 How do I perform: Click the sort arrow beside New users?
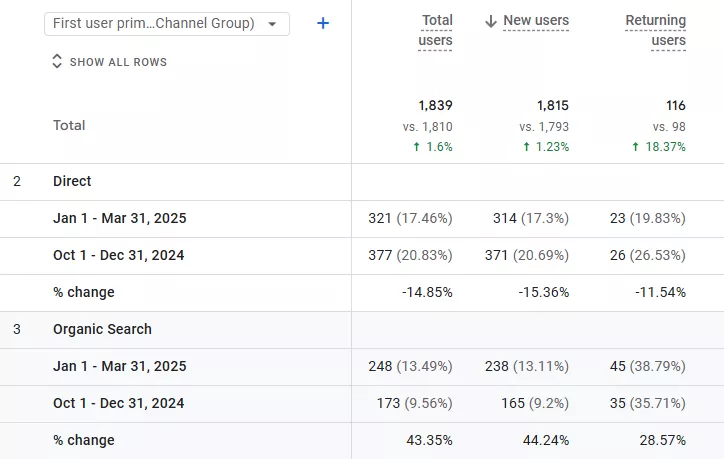coord(491,21)
